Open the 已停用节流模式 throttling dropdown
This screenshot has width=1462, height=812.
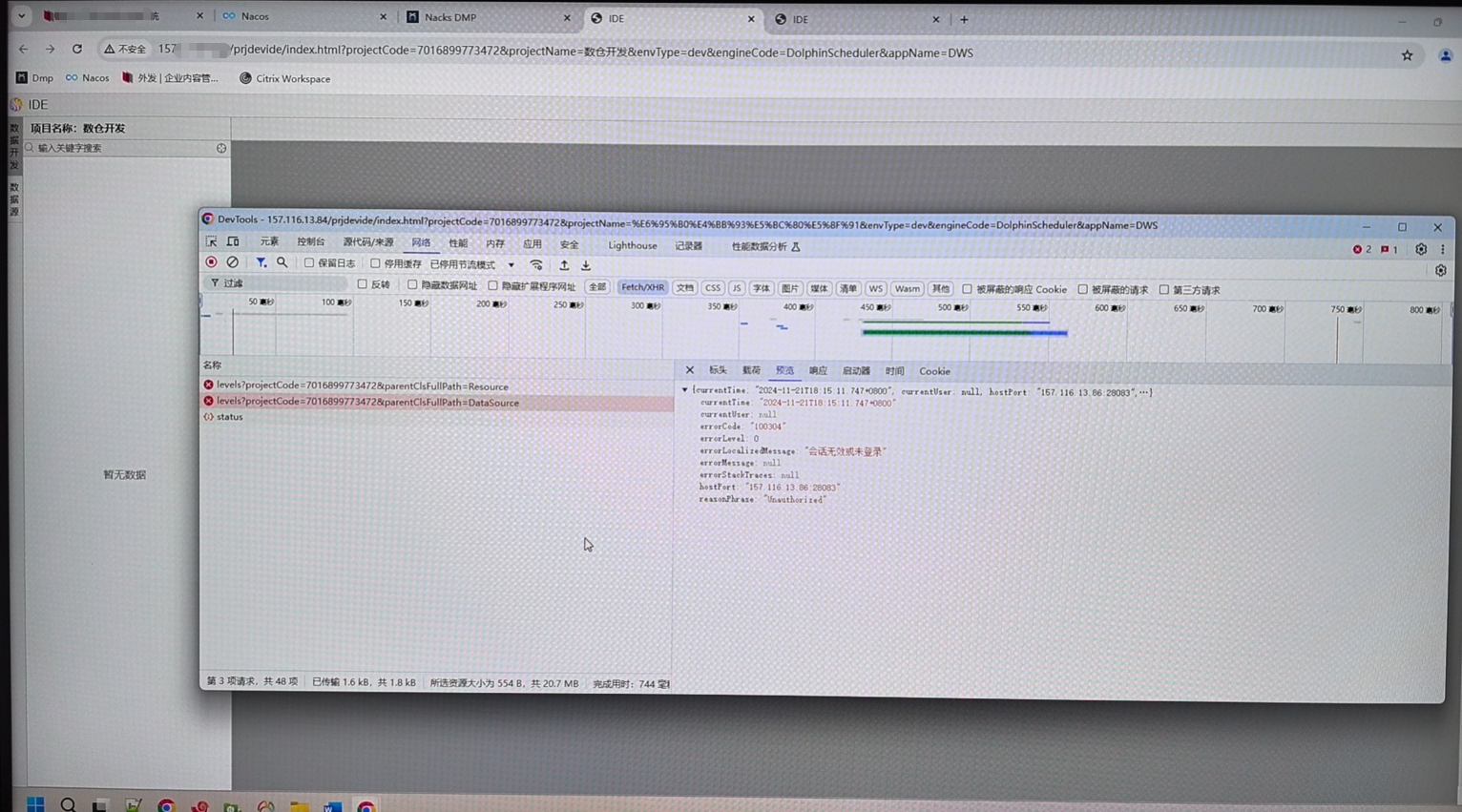pos(471,265)
